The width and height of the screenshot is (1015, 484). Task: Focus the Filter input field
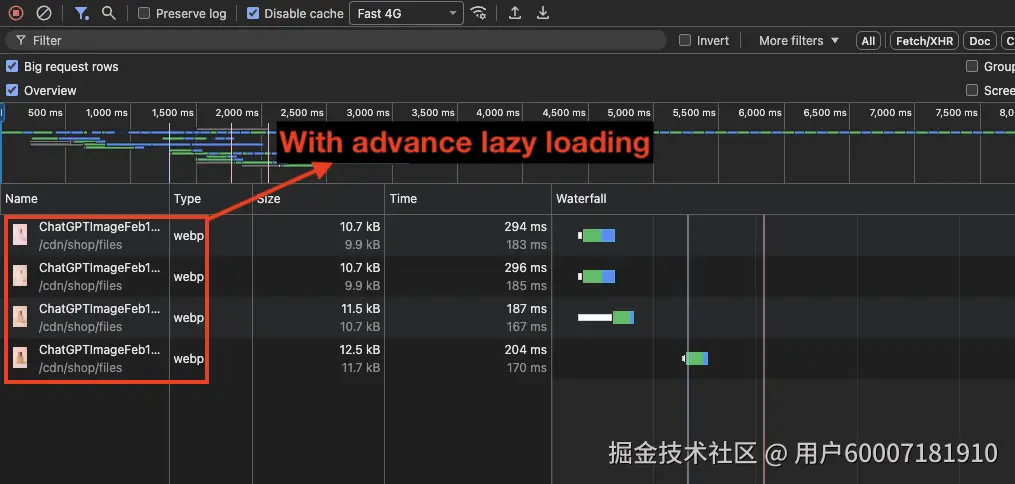(335, 40)
